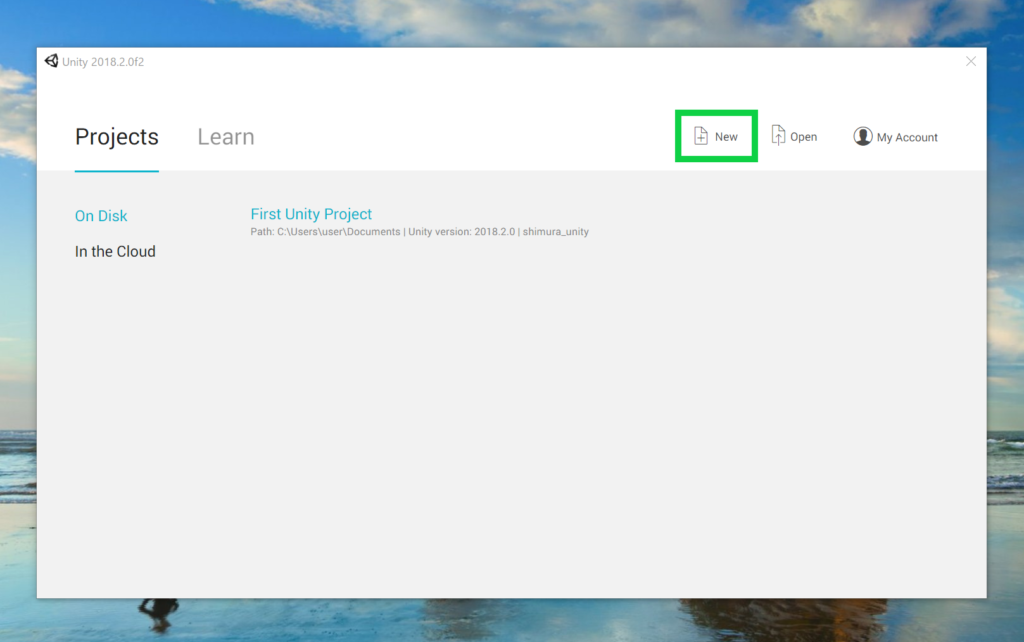
Task: Click the shimura_unity owner name text
Action: (555, 232)
